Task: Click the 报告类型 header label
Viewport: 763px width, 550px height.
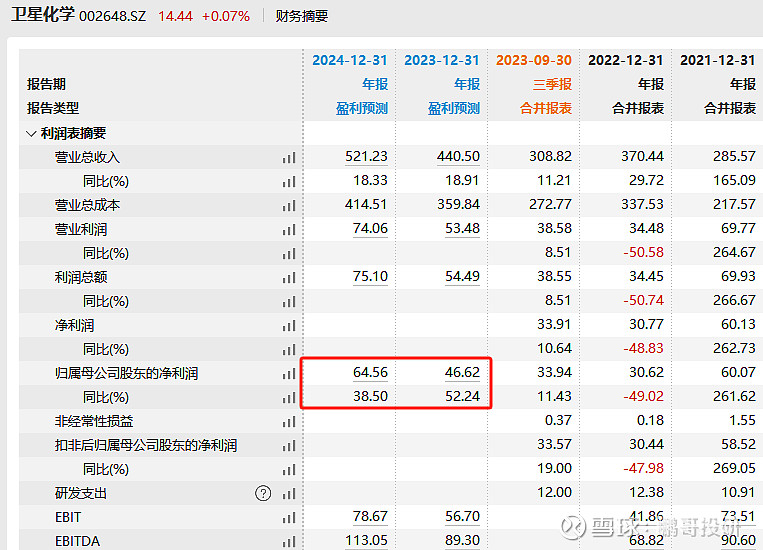Action: pos(53,108)
